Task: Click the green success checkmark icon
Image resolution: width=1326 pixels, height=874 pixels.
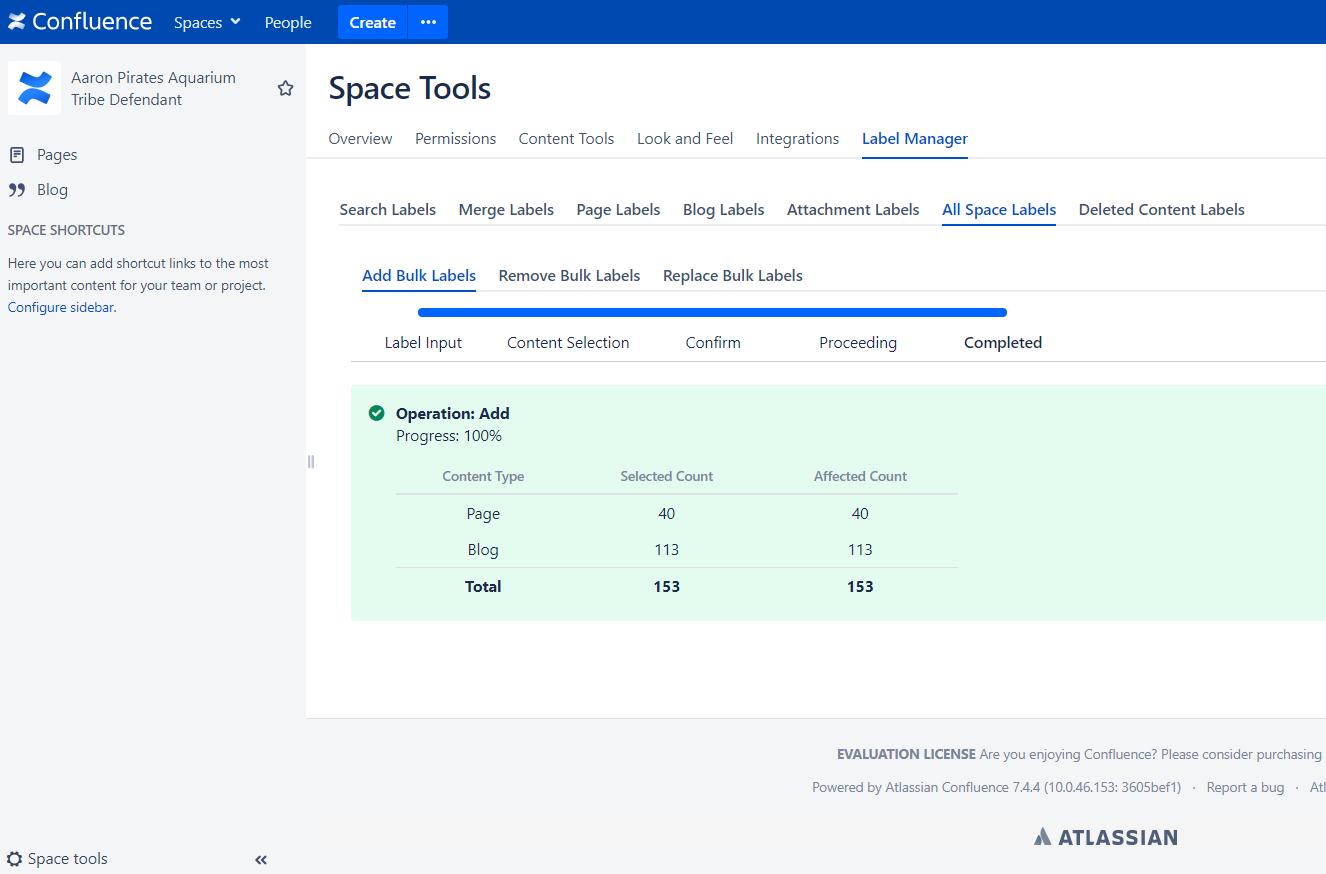Action: (x=377, y=413)
